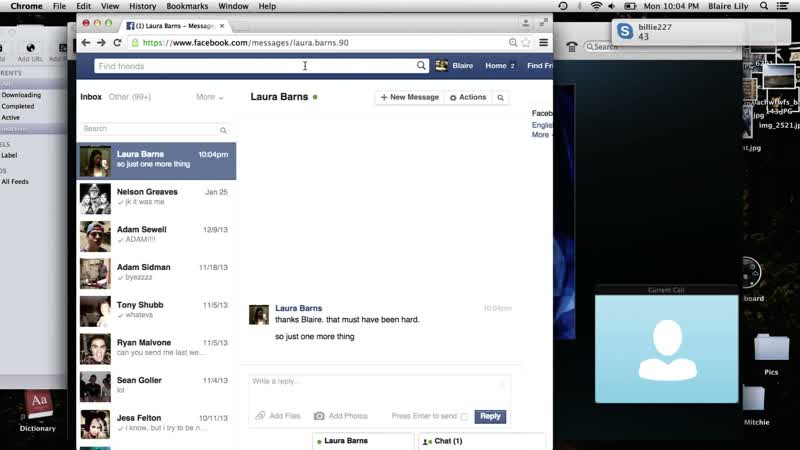Open the Laura Barns chat tab at bottom
The image size is (800, 450).
(x=363, y=441)
